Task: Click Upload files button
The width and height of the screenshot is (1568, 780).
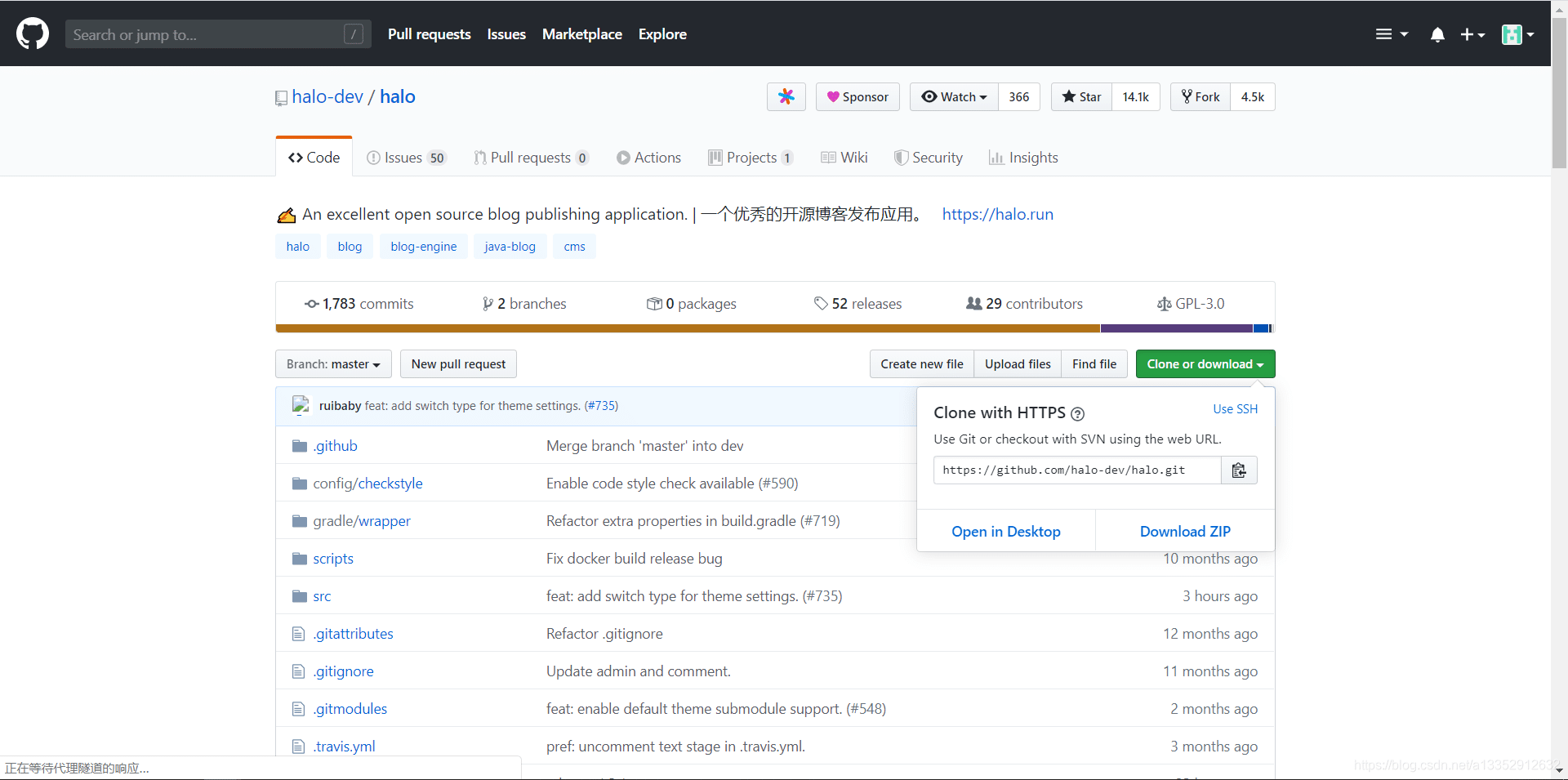Action: [x=1018, y=364]
